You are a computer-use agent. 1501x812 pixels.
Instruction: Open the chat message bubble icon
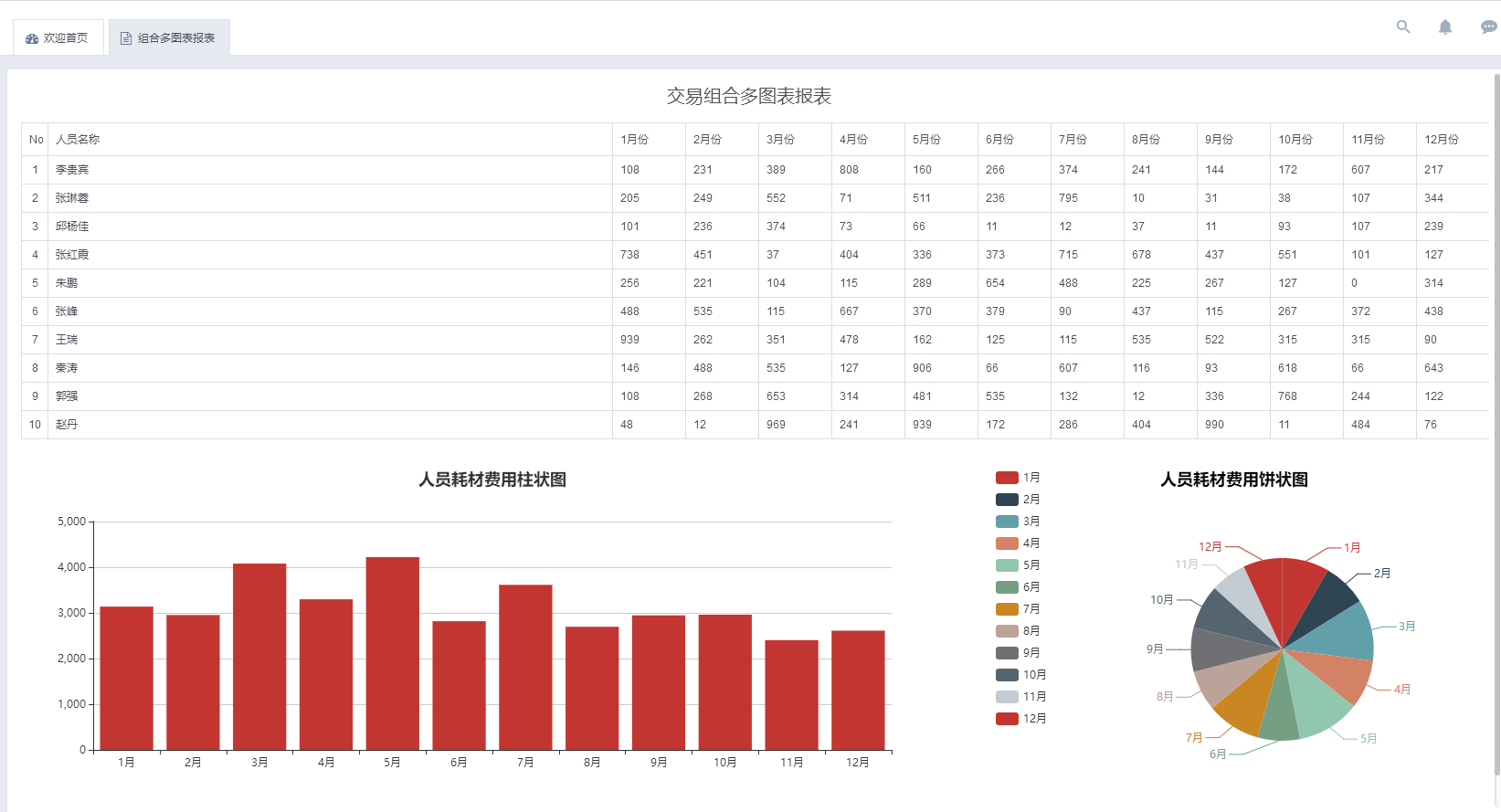1488,26
